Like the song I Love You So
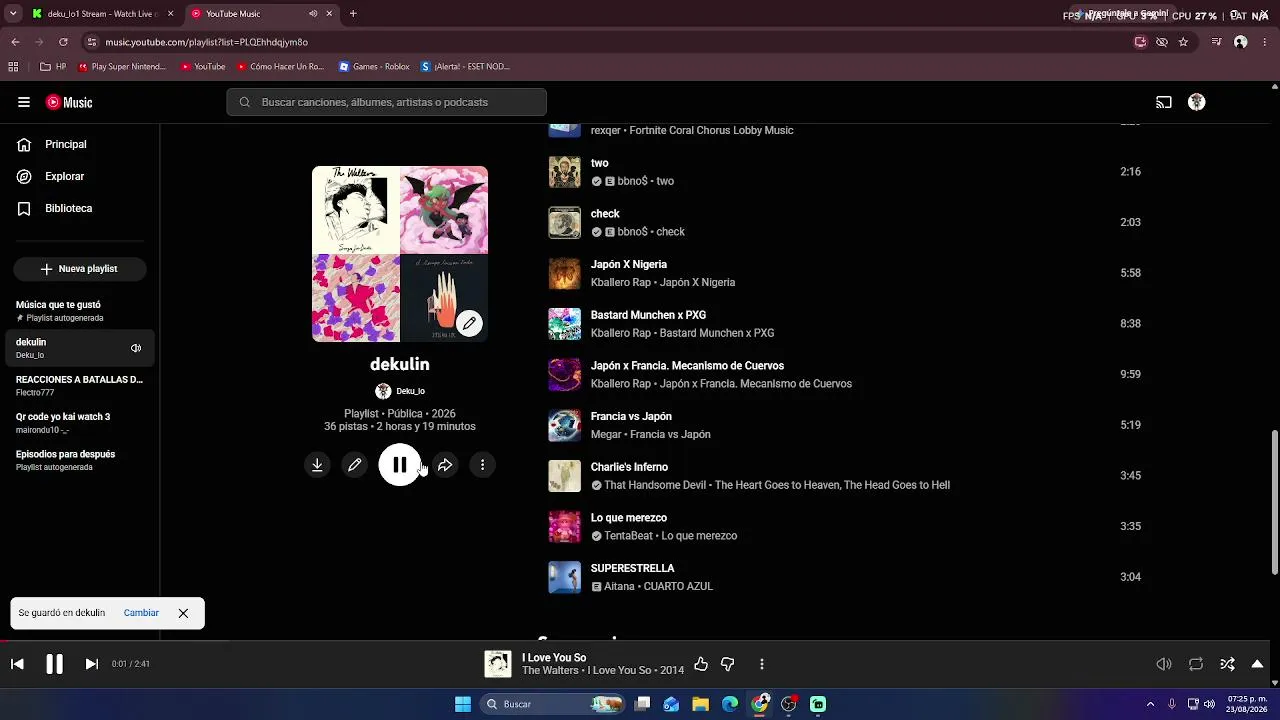1280x720 pixels. coord(701,664)
